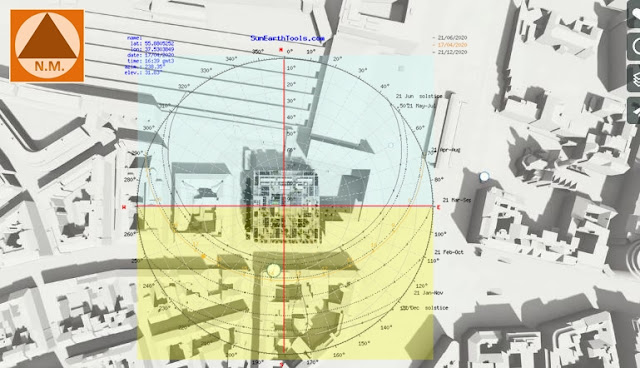Click the 'Dec solstice' label

(x=429, y=308)
